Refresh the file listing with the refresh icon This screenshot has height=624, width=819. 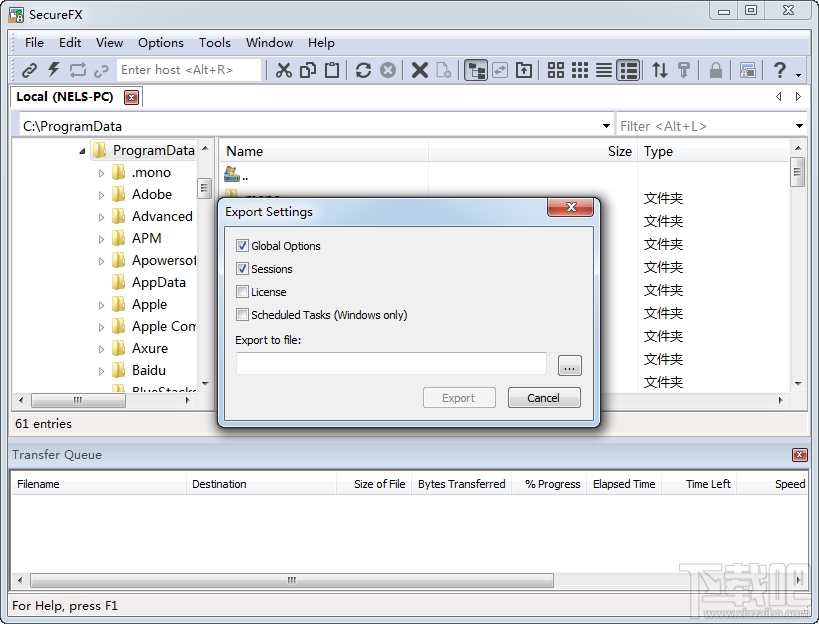pos(363,70)
